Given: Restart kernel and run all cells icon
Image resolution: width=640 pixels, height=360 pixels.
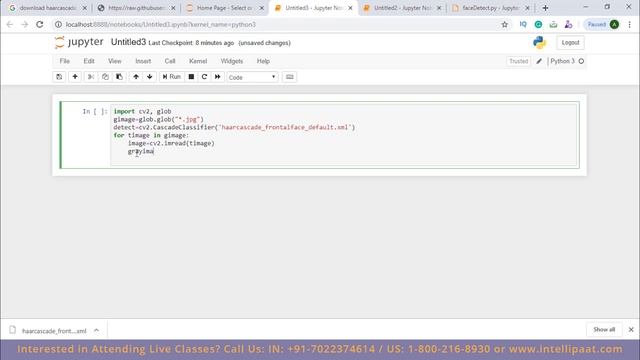Looking at the screenshot, I should pyautogui.click(x=218, y=77).
